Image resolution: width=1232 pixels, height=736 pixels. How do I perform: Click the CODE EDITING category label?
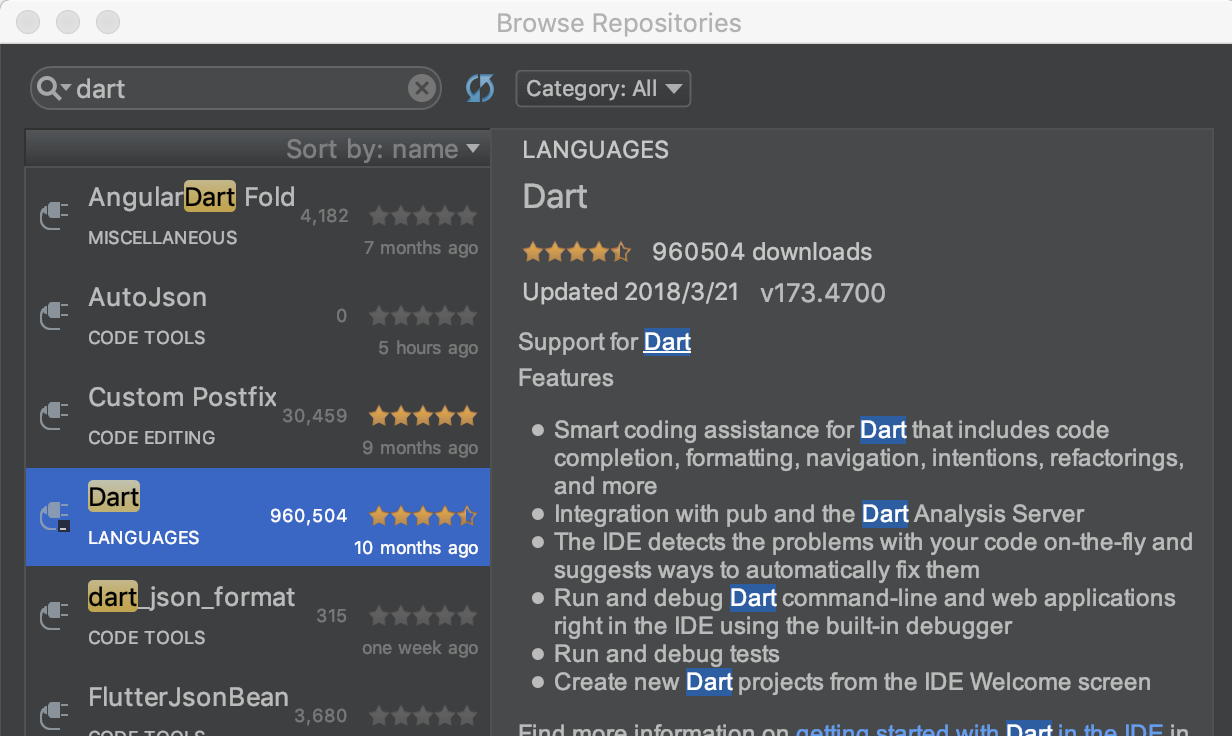click(x=152, y=438)
